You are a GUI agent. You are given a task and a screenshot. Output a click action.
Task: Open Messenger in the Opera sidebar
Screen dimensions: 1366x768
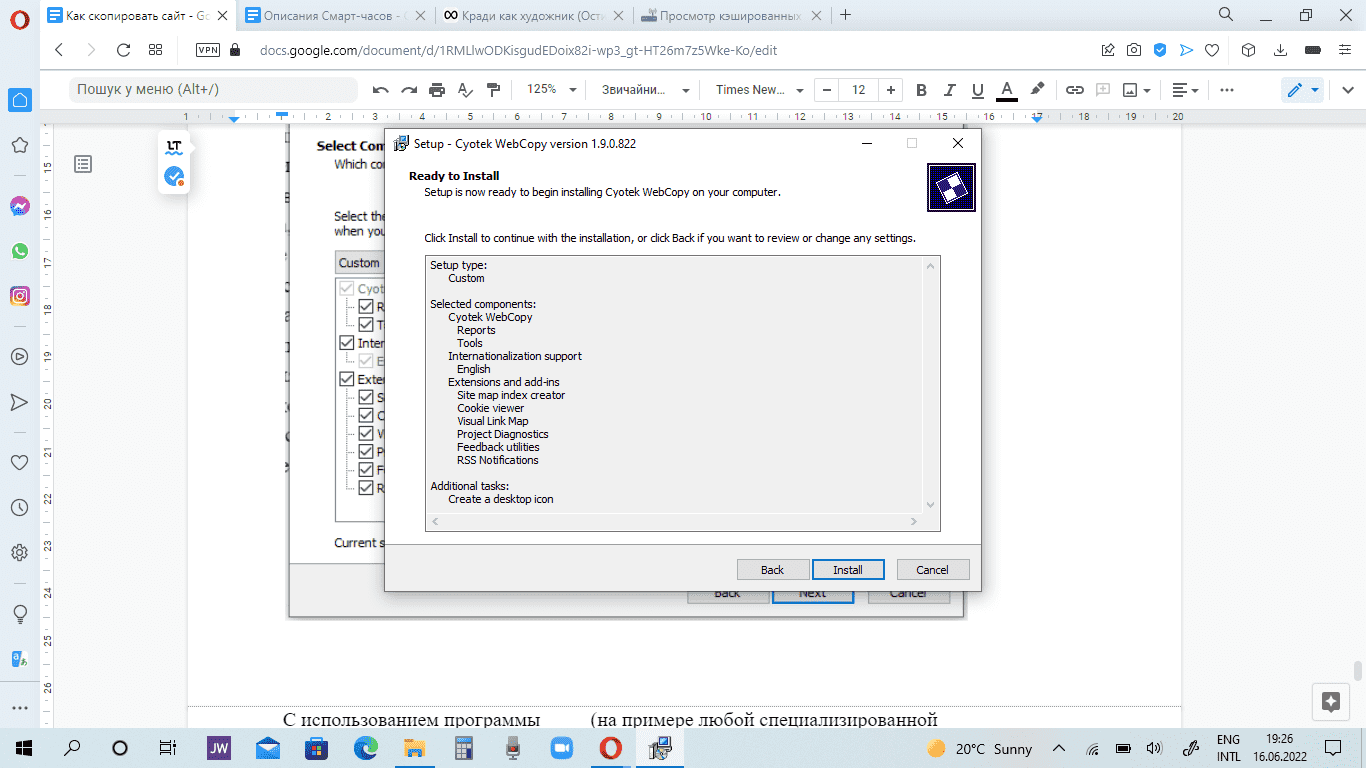click(19, 206)
